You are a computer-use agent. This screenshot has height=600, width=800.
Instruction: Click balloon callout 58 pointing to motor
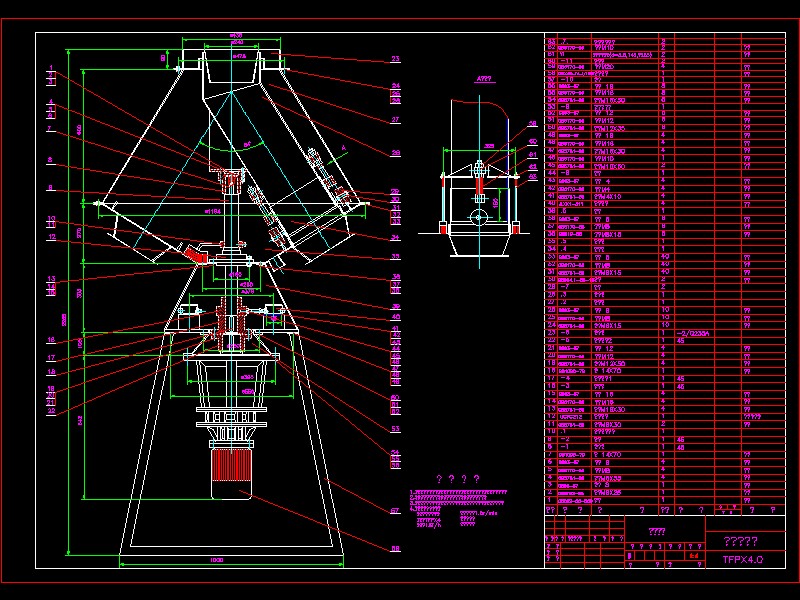coord(395,549)
